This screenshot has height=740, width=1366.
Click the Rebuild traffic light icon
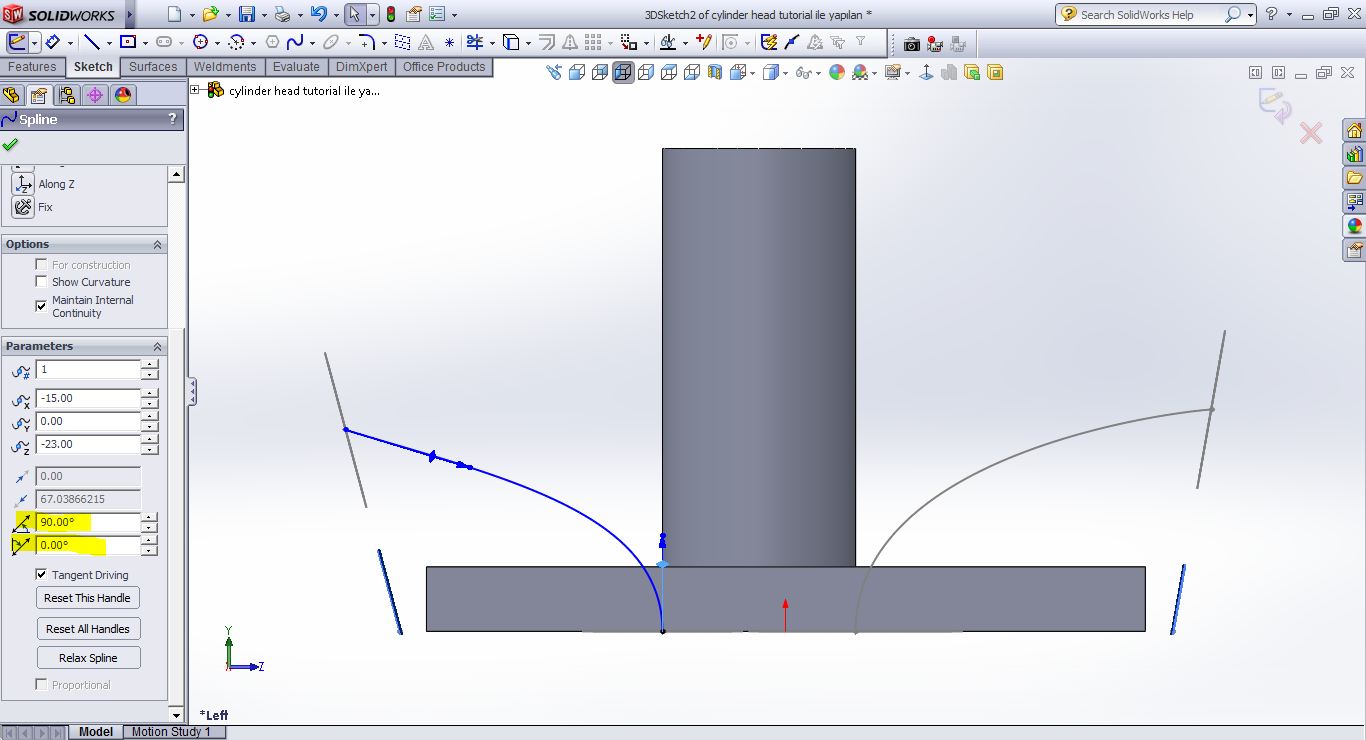point(390,14)
